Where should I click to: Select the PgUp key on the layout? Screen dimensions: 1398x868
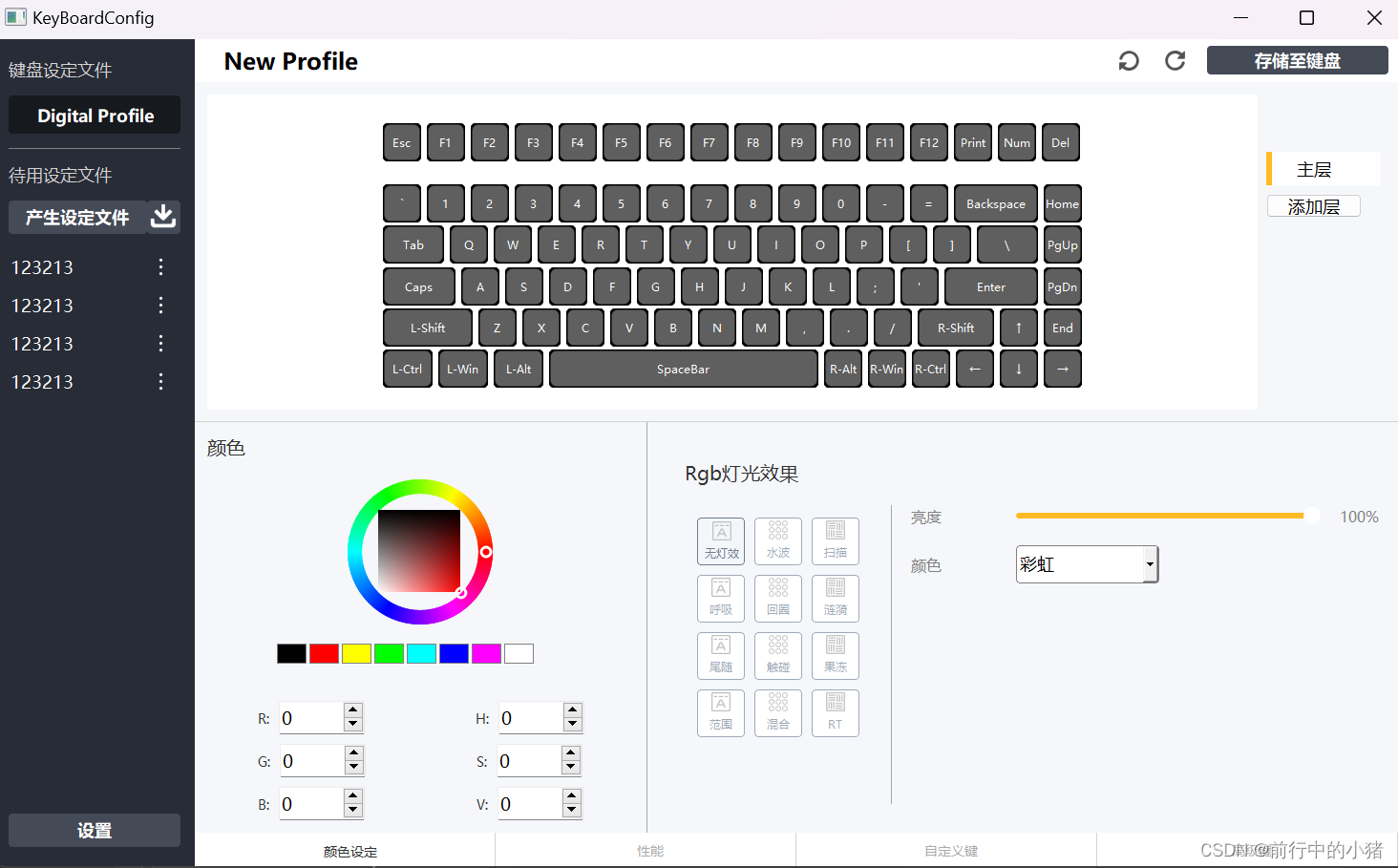tap(1063, 244)
